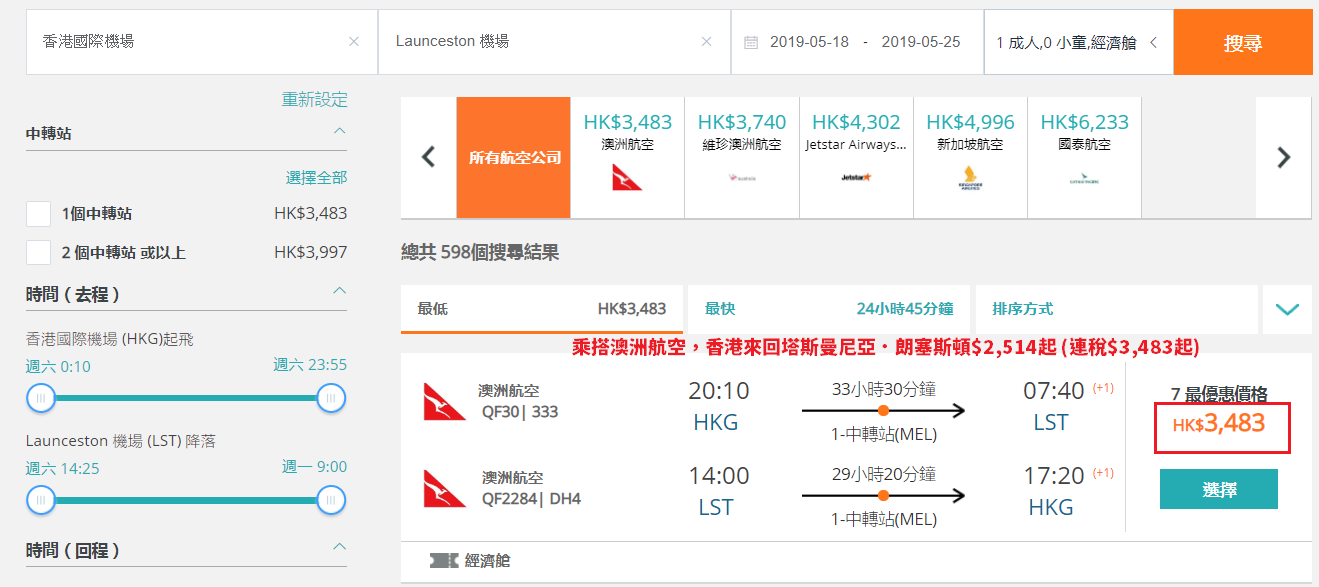The image size is (1319, 587).
Task: Click the 週六 0:10 slider label
Action: (58, 366)
